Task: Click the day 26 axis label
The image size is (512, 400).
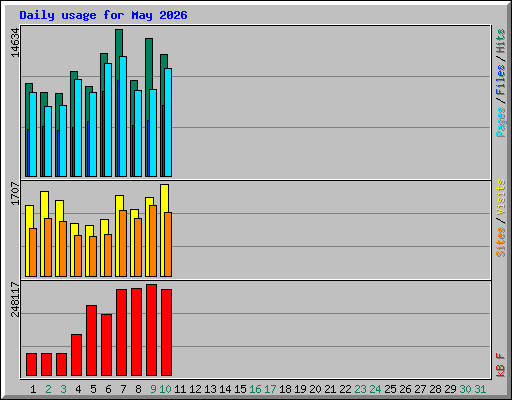Action: click(x=405, y=389)
